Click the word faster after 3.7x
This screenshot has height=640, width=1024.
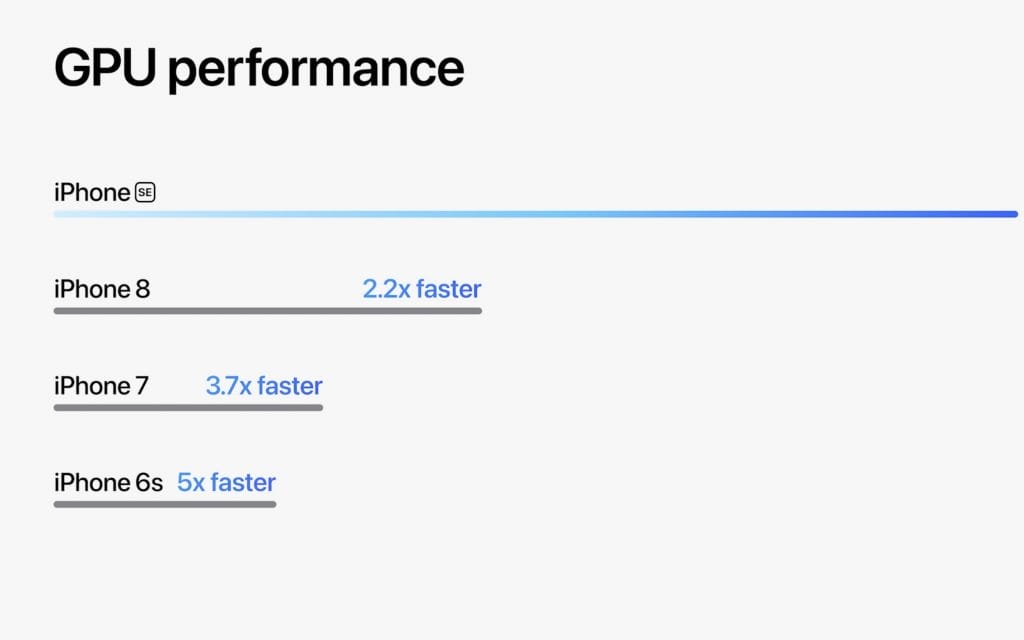(x=290, y=386)
